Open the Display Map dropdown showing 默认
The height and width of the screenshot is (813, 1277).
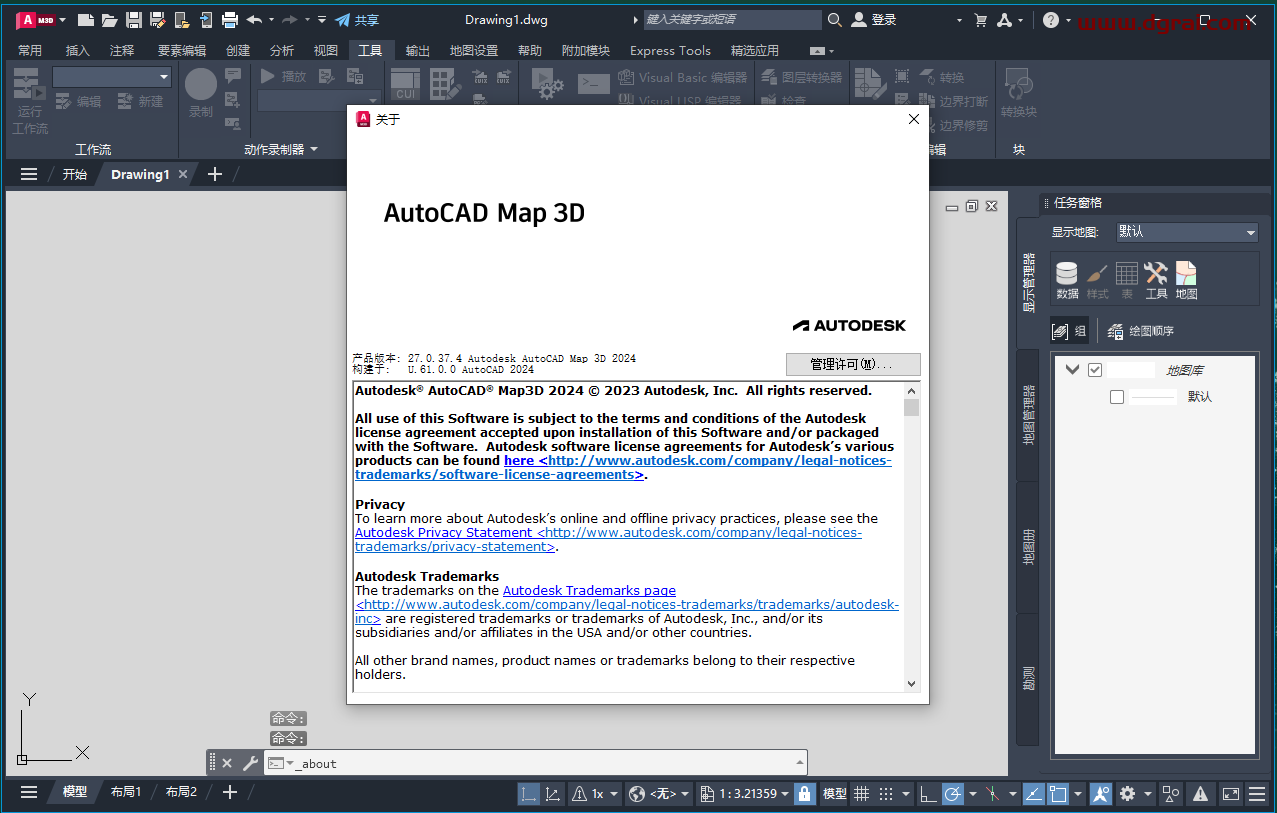point(1187,232)
